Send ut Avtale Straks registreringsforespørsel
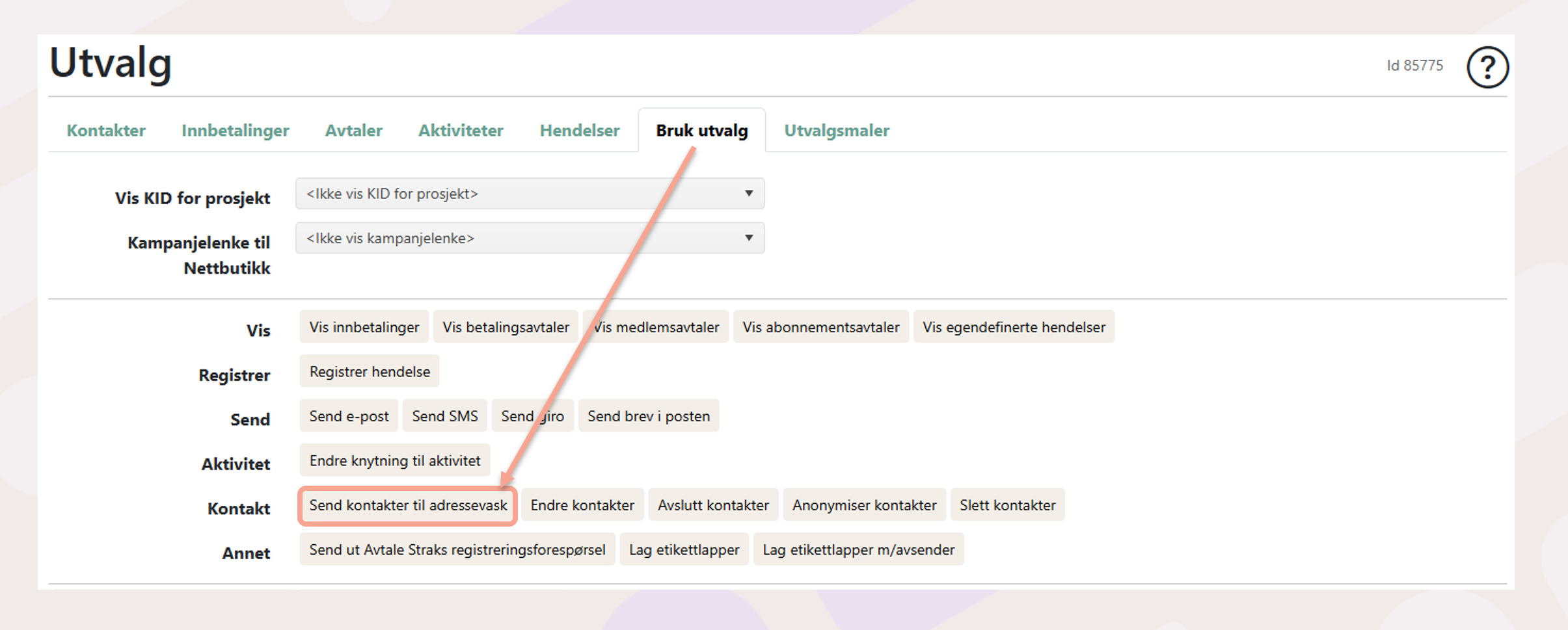The height and width of the screenshot is (630, 1568). coord(457,550)
